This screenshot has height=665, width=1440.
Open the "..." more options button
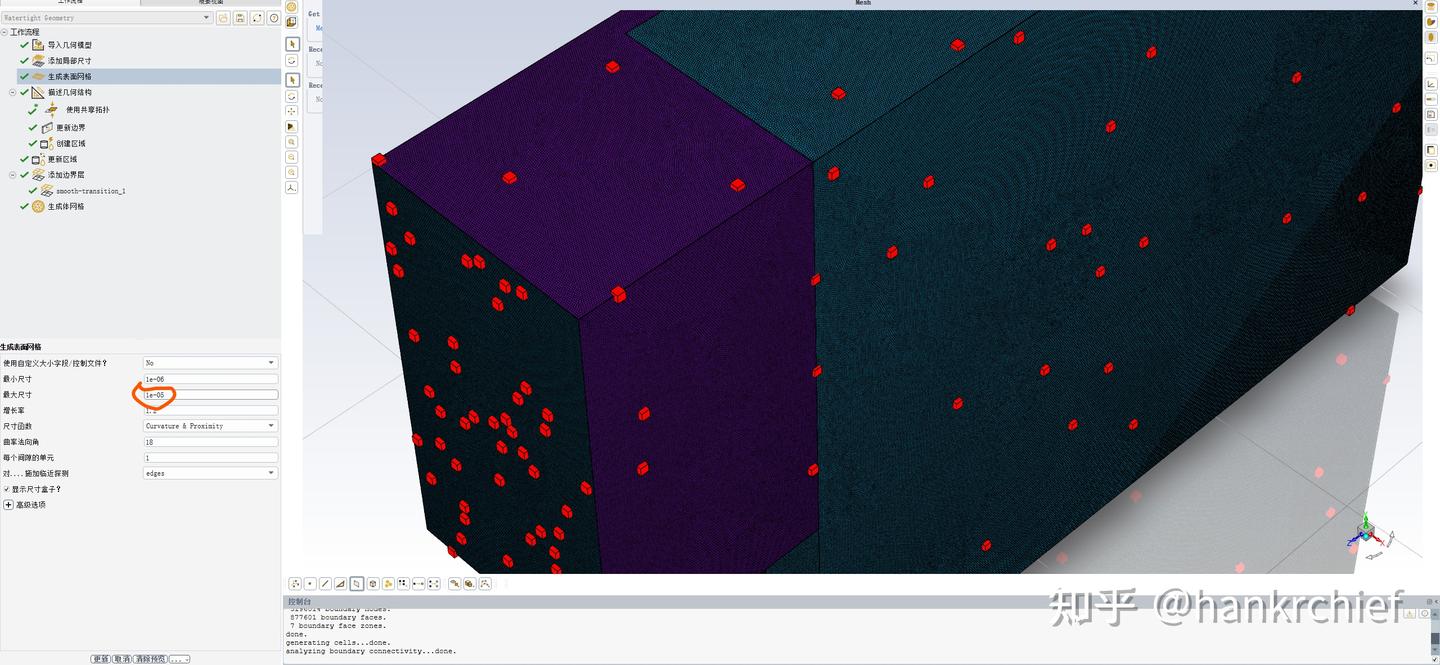(x=179, y=659)
